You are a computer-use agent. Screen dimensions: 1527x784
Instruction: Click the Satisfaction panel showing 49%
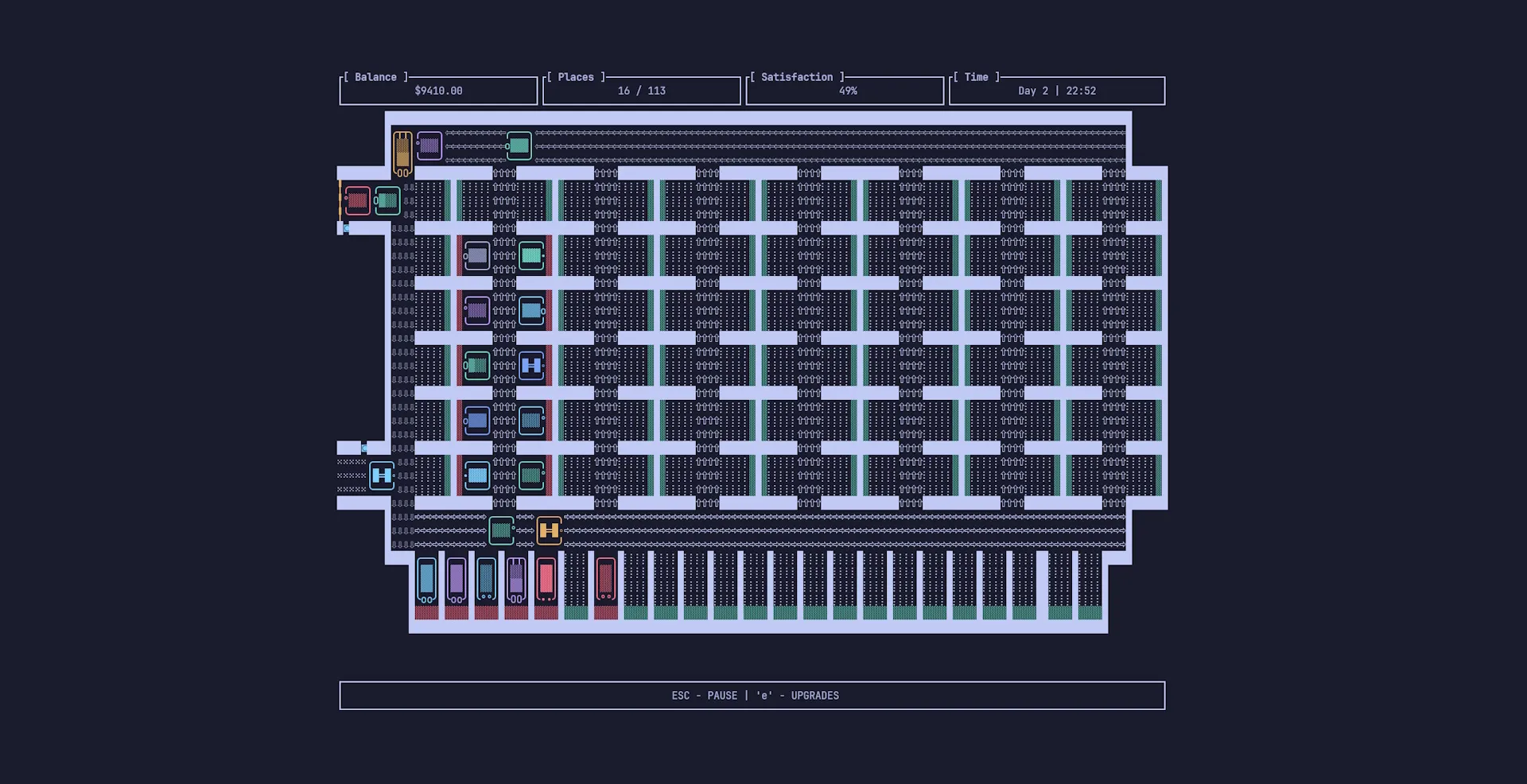point(847,91)
